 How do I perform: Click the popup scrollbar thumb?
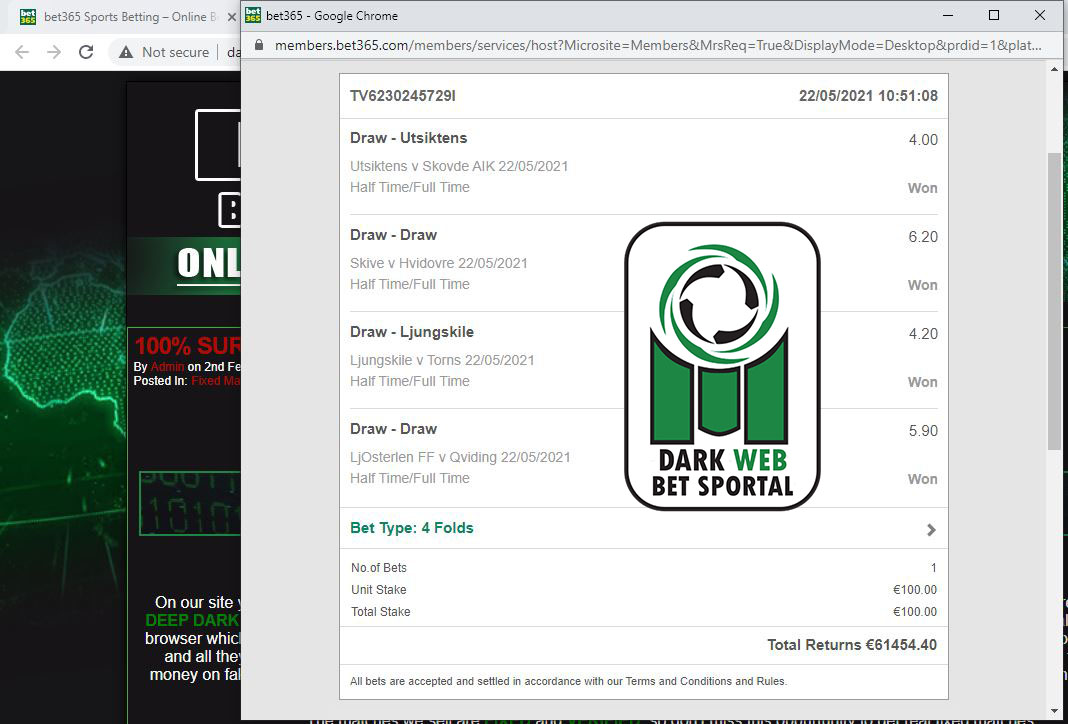pyautogui.click(x=1054, y=300)
